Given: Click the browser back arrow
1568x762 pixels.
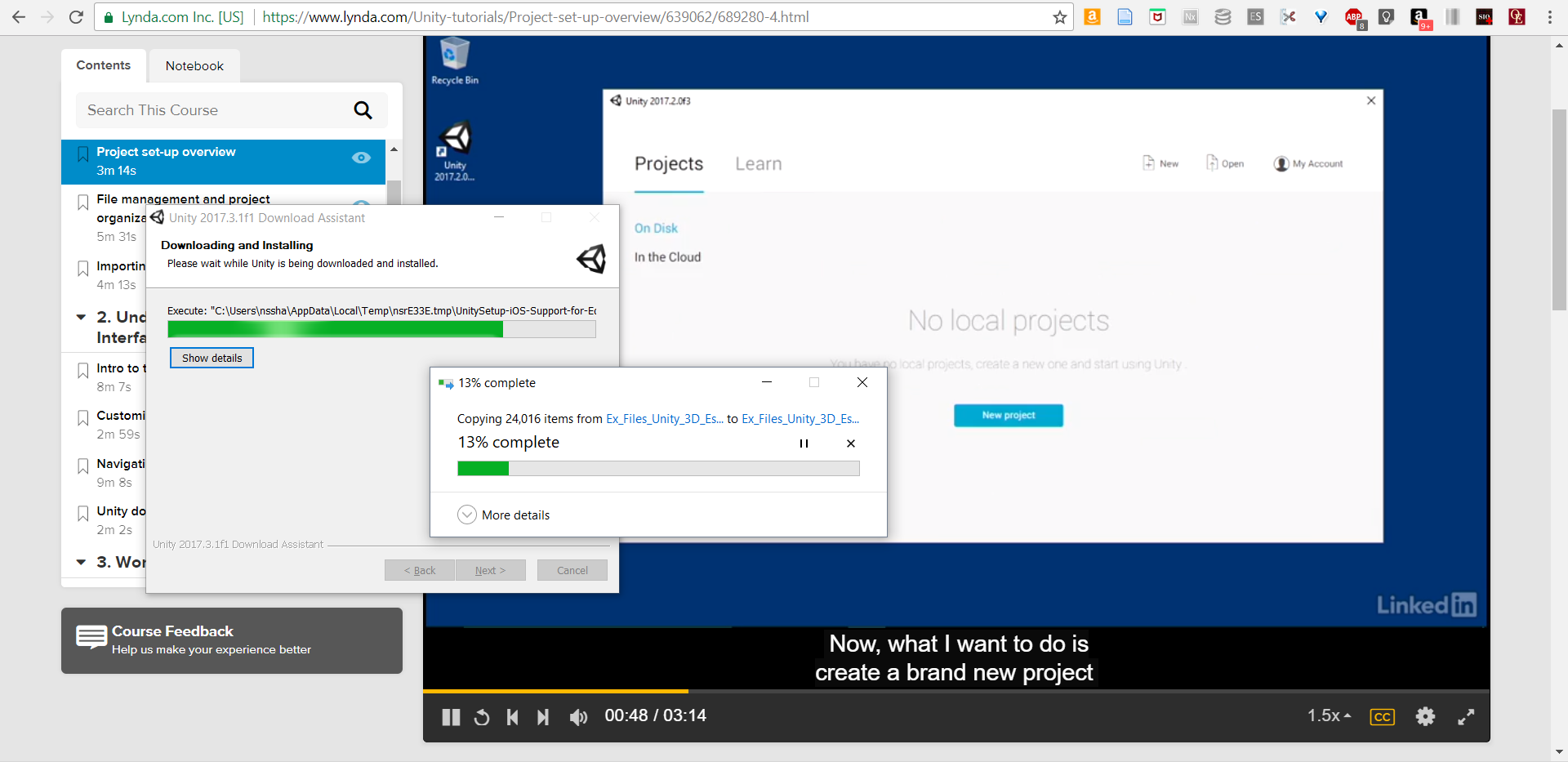Looking at the screenshot, I should pyautogui.click(x=18, y=17).
